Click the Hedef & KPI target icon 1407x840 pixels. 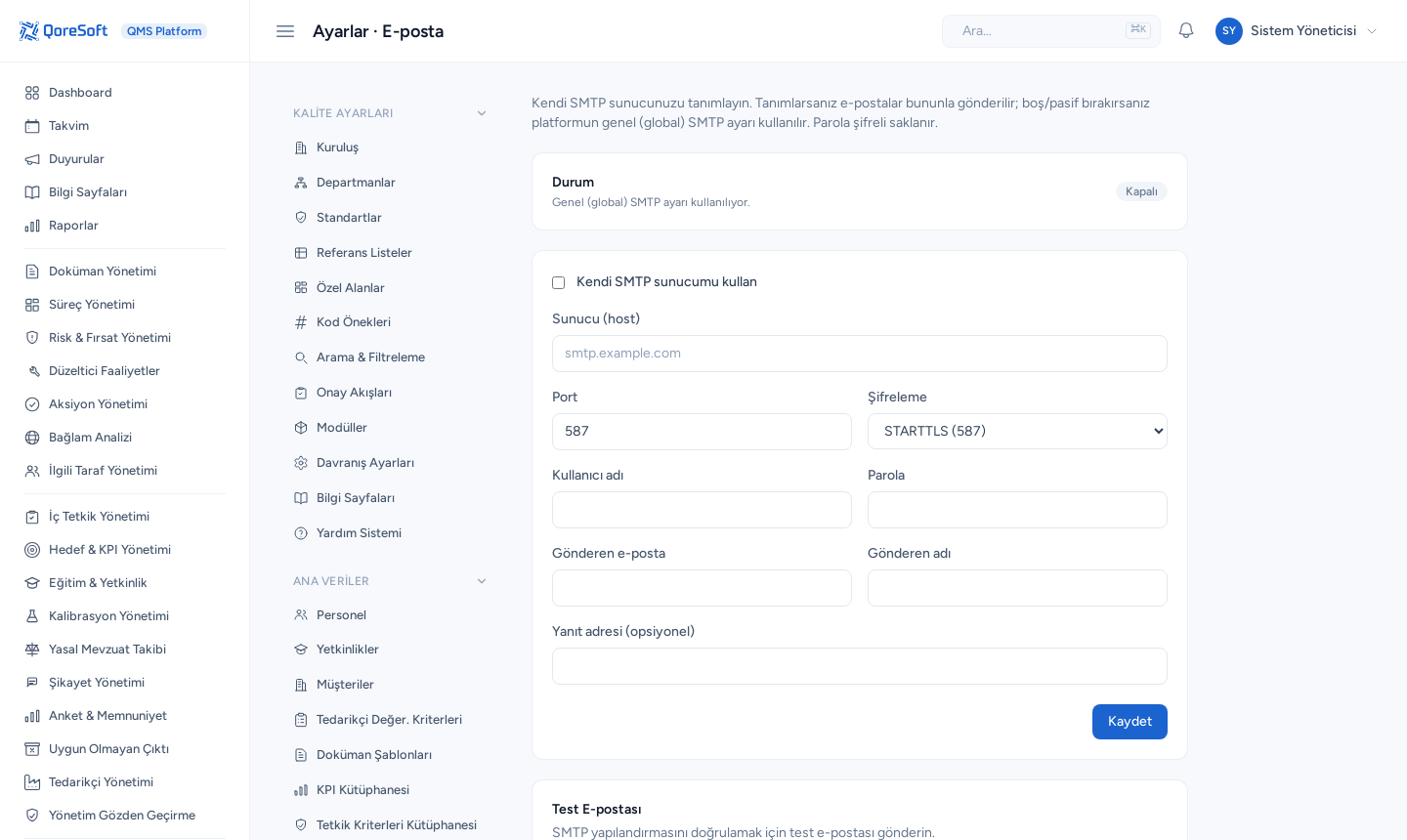pos(32,550)
